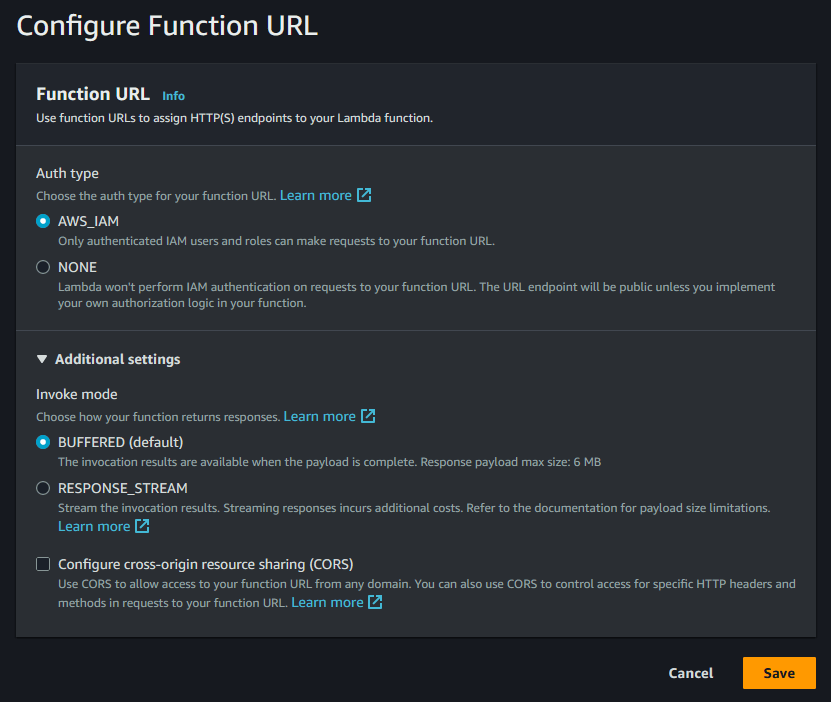Image resolution: width=831 pixels, height=702 pixels.
Task: Click Learn more in the CORS description
Action: 327,602
